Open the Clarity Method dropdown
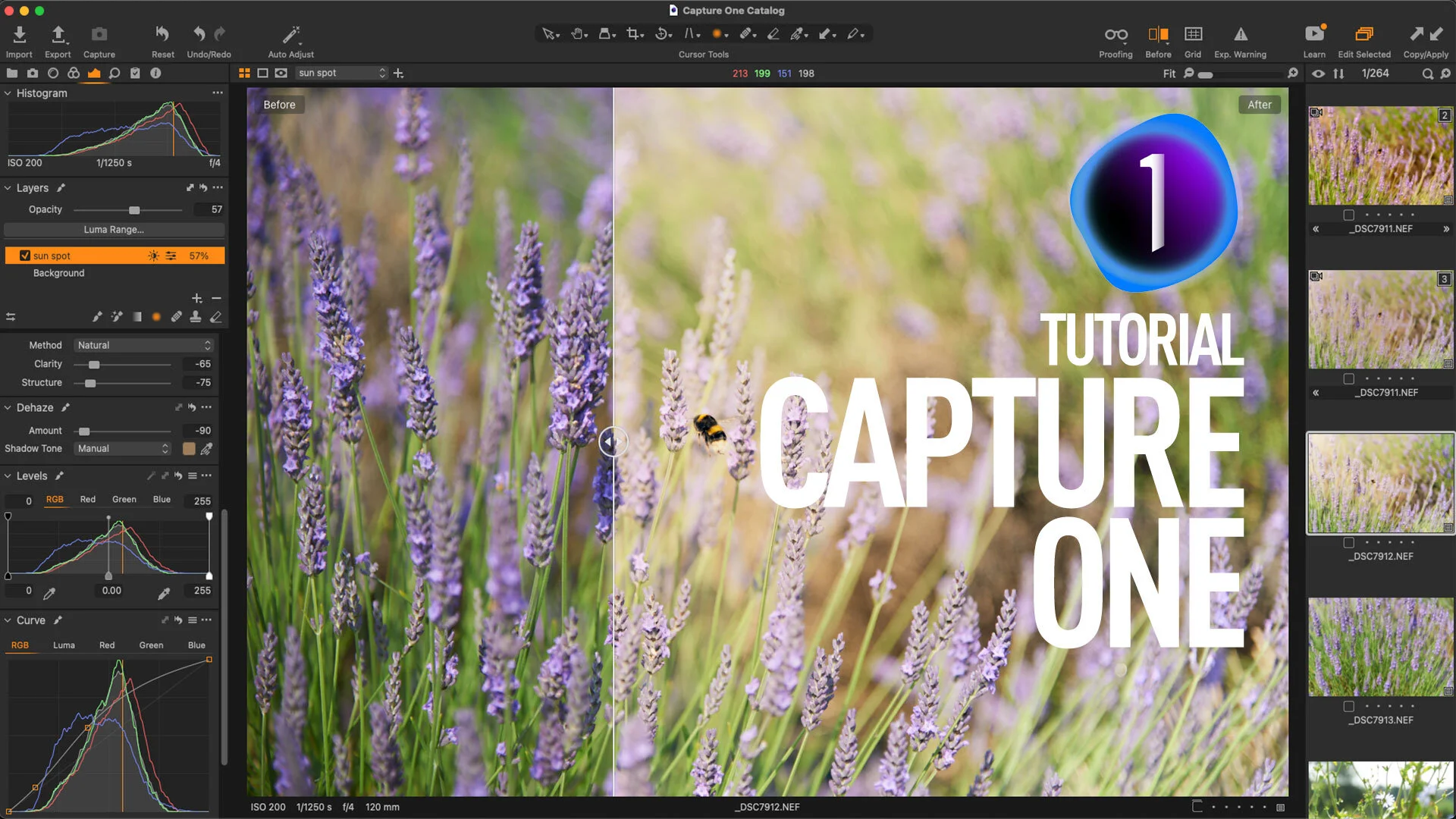This screenshot has height=819, width=1456. pos(143,345)
